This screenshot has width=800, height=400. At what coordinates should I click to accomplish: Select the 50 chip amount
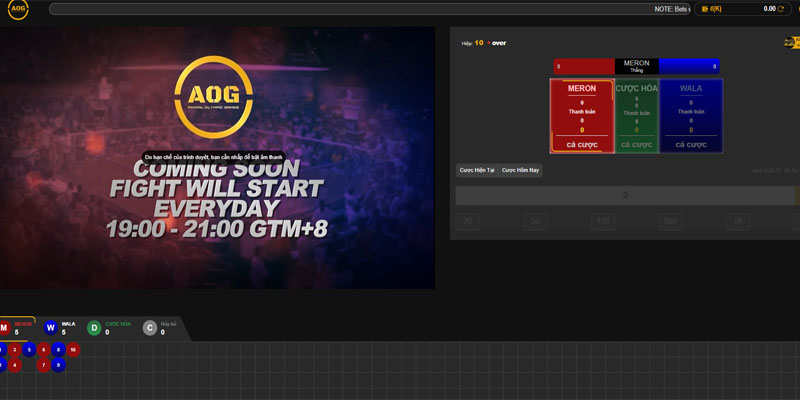[535, 221]
